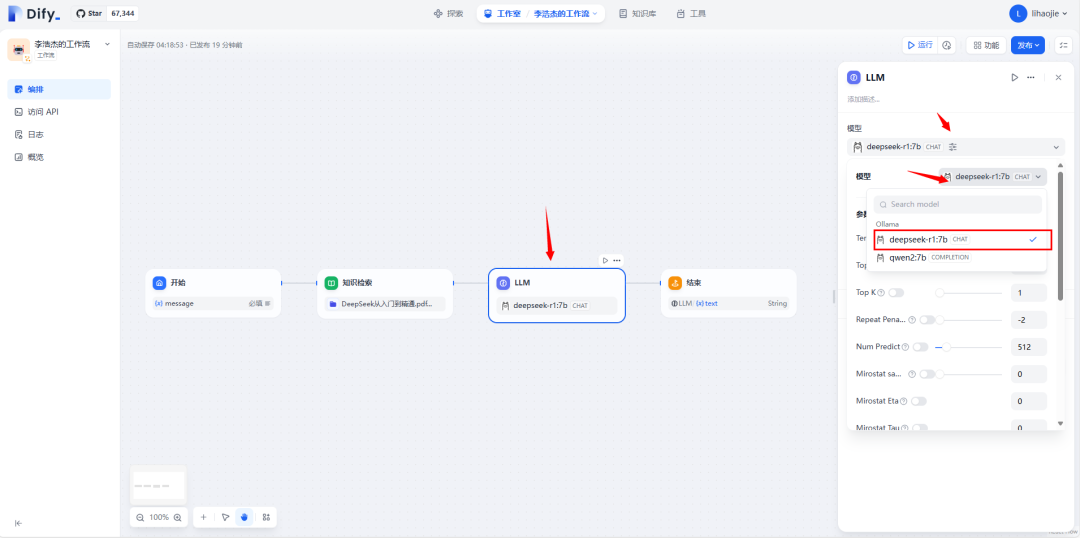Screen dimensions: 1080x538
Task: Close the LLM settings panel
Action: click(x=1059, y=78)
